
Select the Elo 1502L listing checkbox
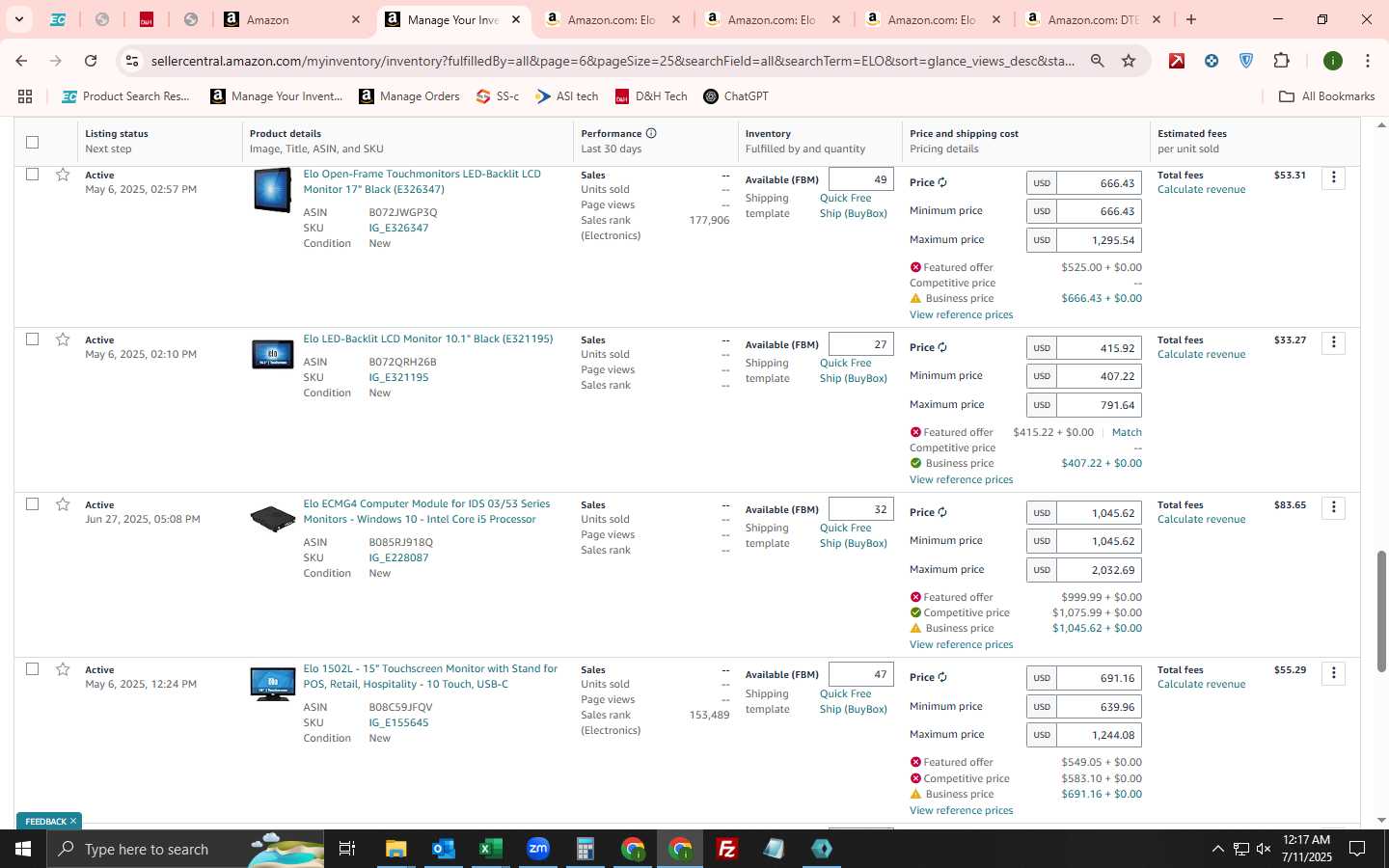click(x=32, y=669)
